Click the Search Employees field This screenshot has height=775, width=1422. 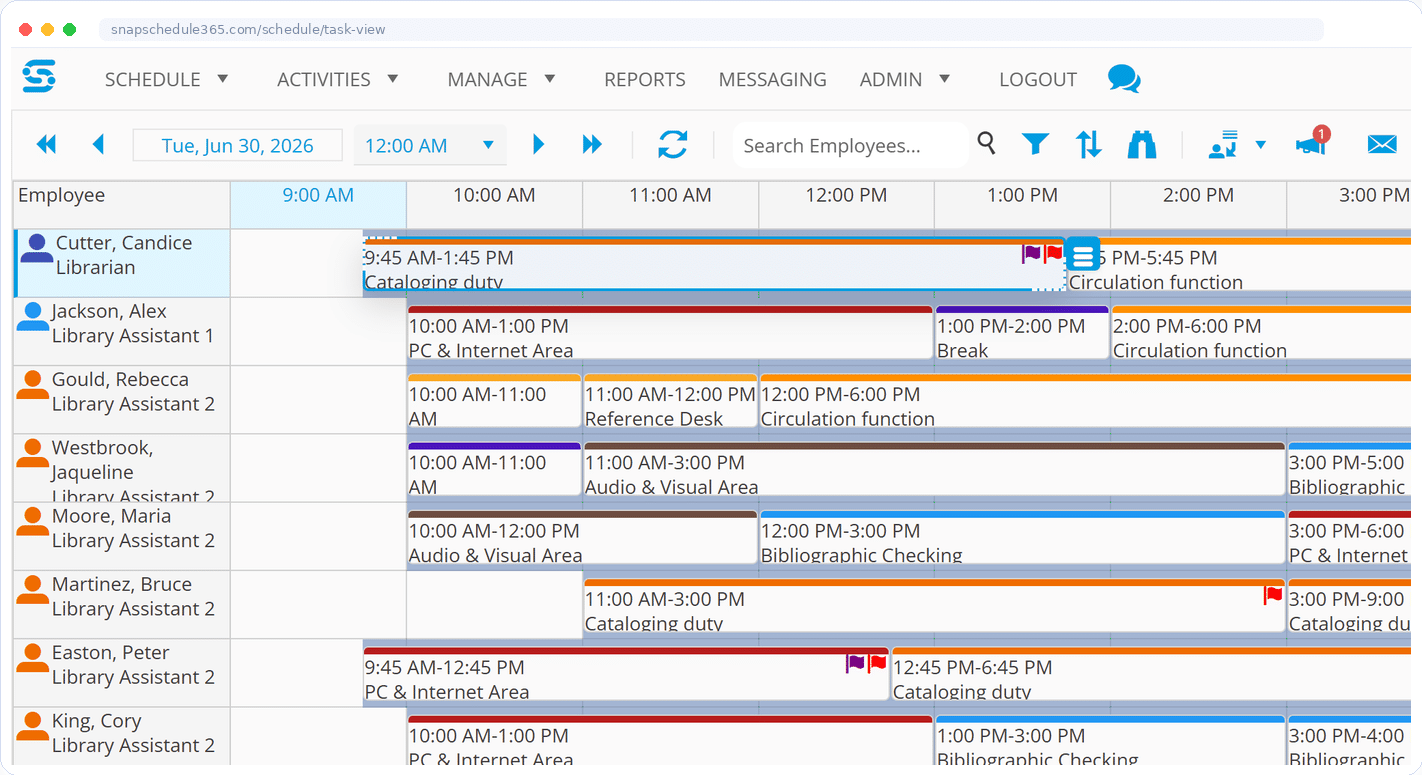coord(850,145)
